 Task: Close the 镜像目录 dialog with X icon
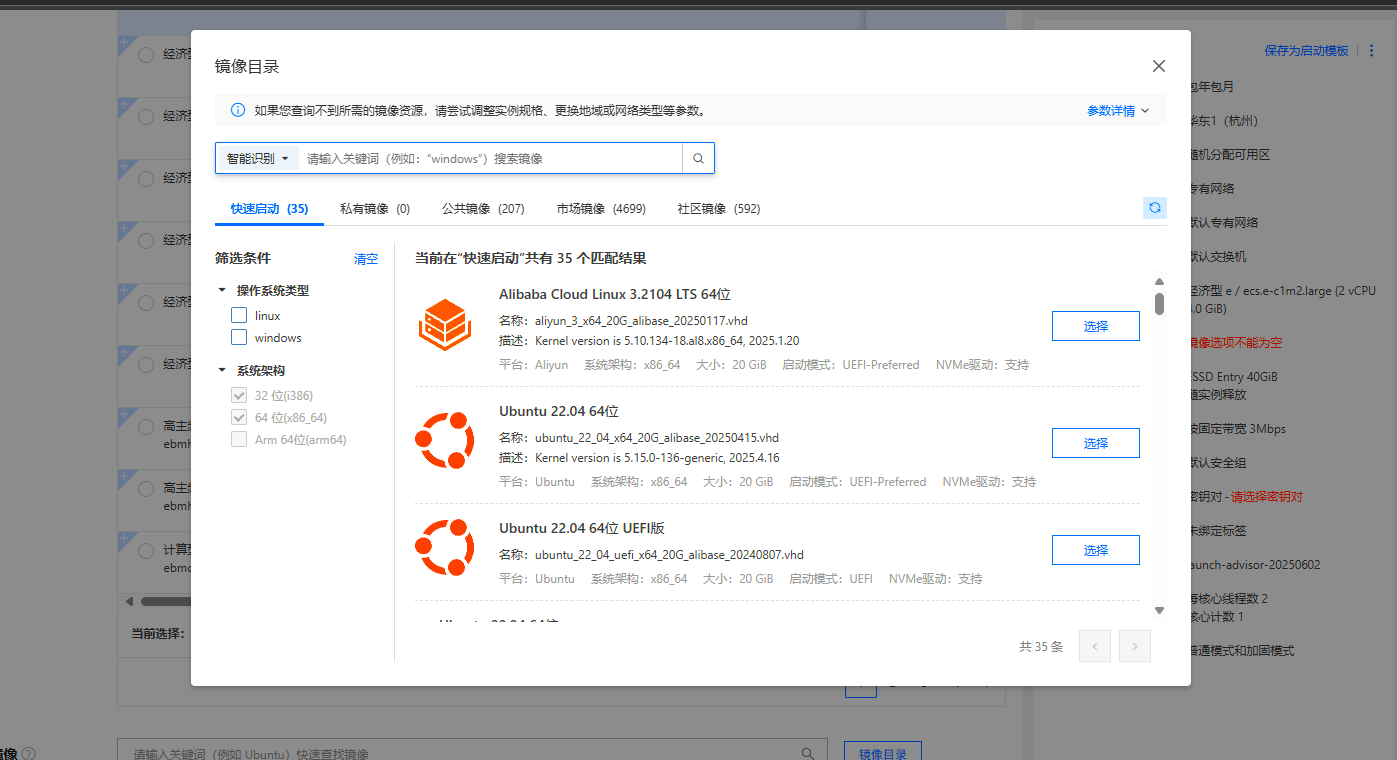pos(1159,66)
